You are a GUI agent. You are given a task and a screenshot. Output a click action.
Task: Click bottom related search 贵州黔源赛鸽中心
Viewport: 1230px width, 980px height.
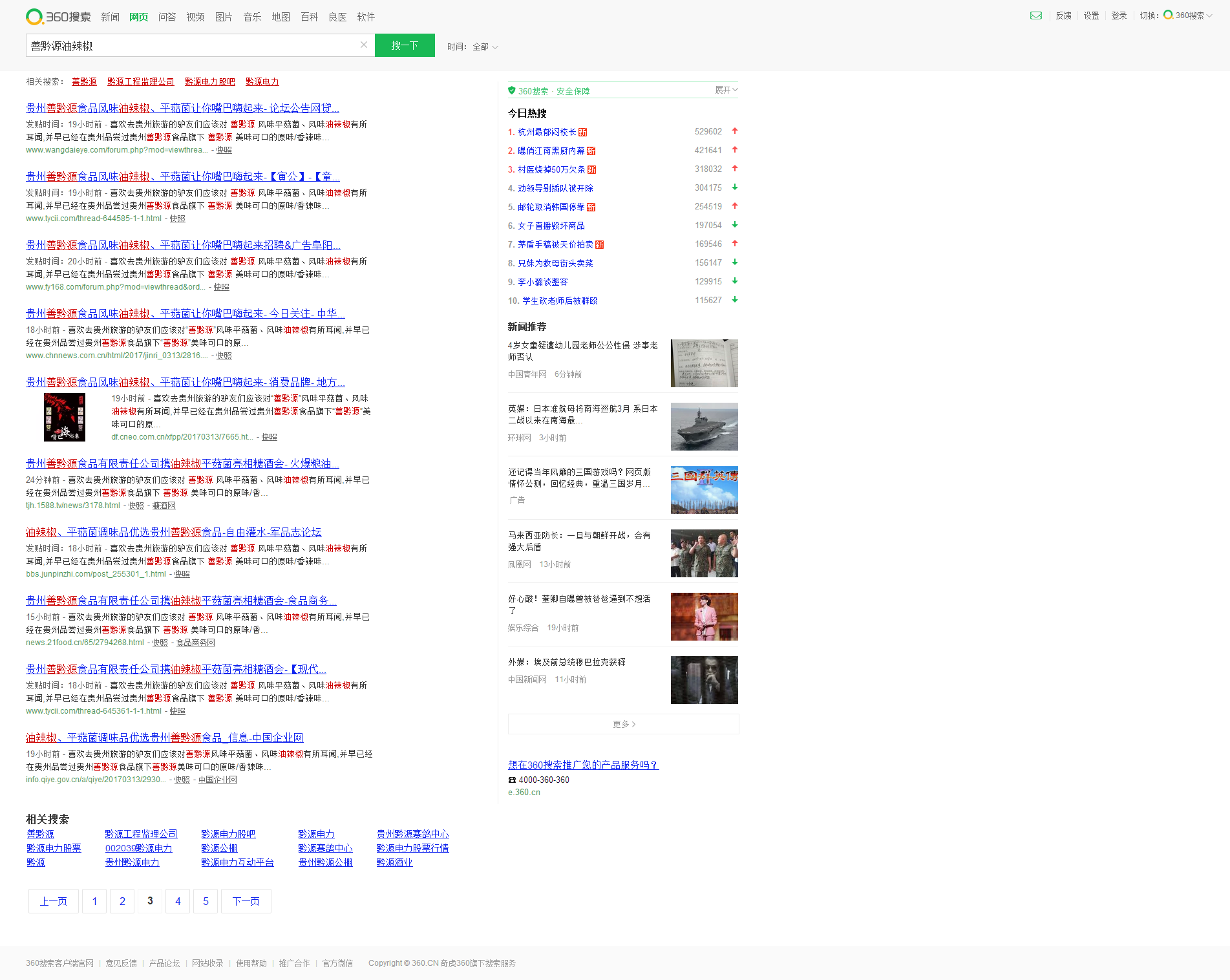(x=412, y=834)
